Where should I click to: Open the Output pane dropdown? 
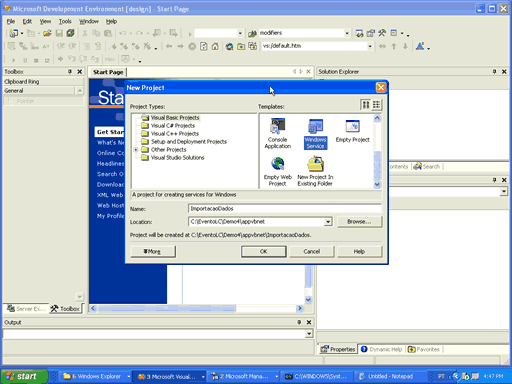[309, 334]
